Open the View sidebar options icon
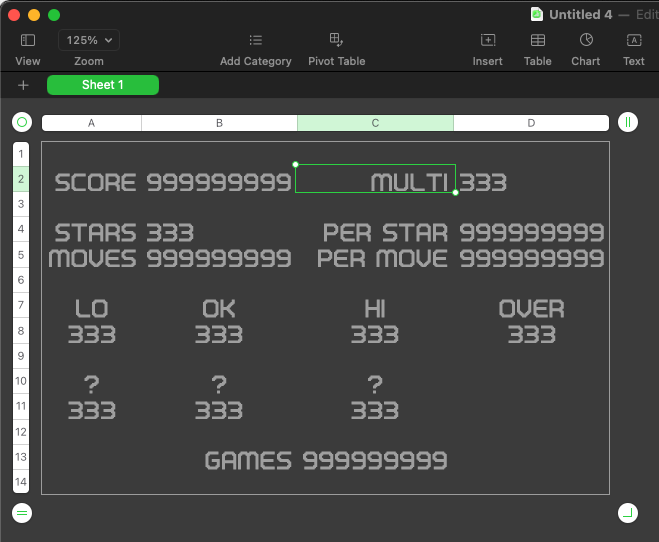The width and height of the screenshot is (659, 542). (x=28, y=40)
